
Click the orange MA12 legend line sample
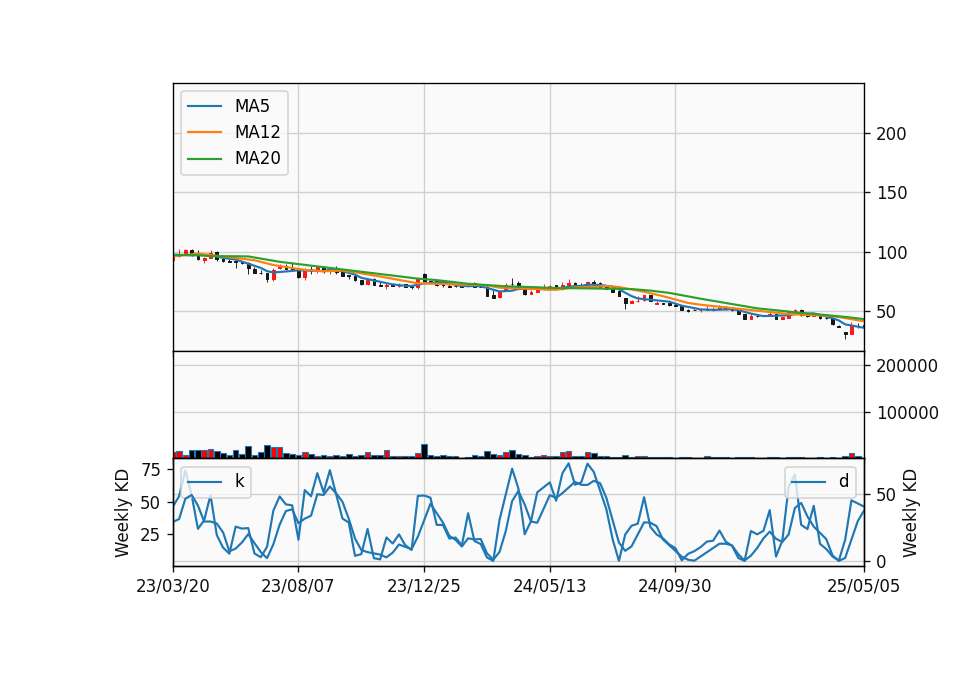point(204,132)
